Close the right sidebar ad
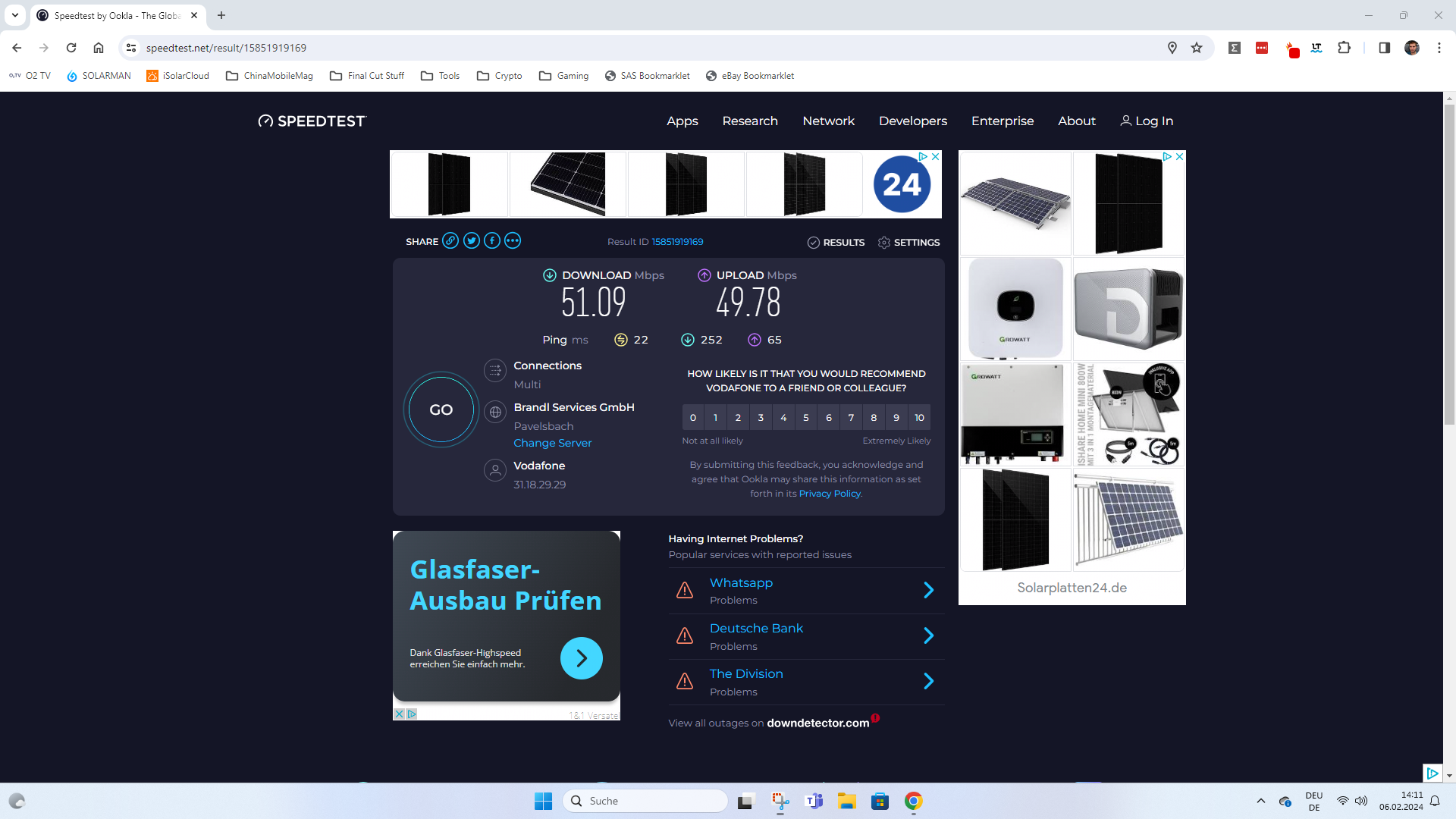Image resolution: width=1456 pixels, height=819 pixels. coord(1179,156)
